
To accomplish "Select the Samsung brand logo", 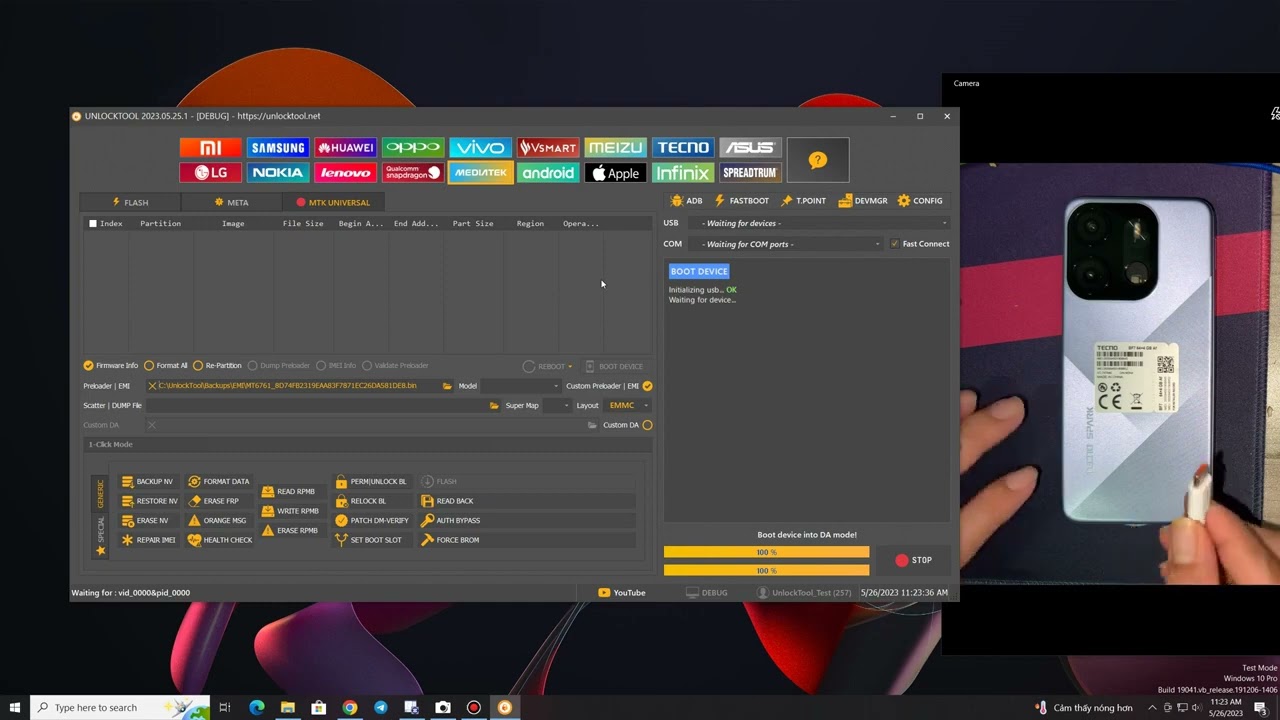I will click(278, 148).
